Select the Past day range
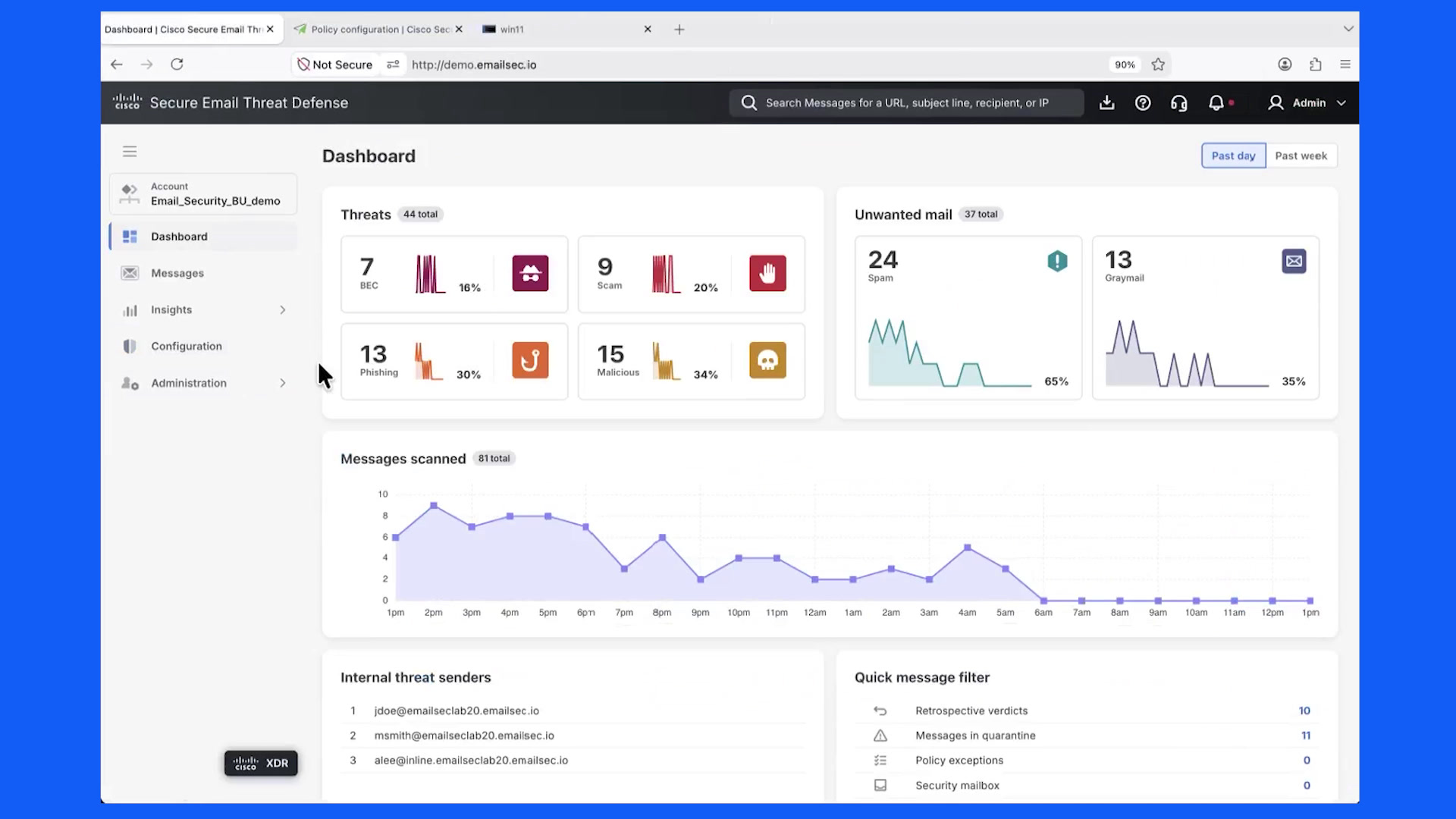 1233,155
